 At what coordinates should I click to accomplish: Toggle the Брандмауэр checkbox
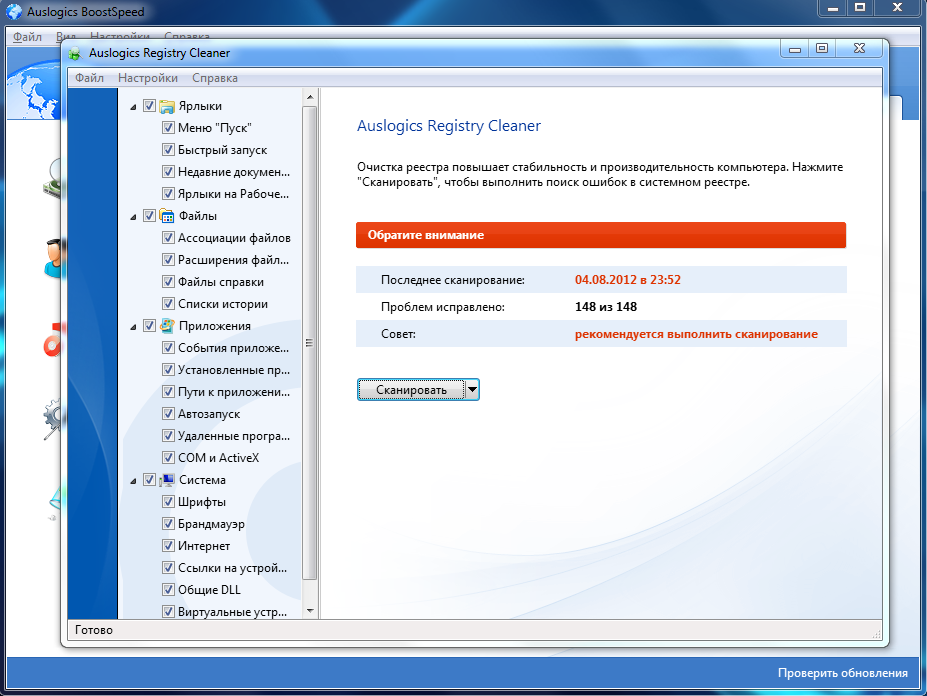pyautogui.click(x=168, y=523)
